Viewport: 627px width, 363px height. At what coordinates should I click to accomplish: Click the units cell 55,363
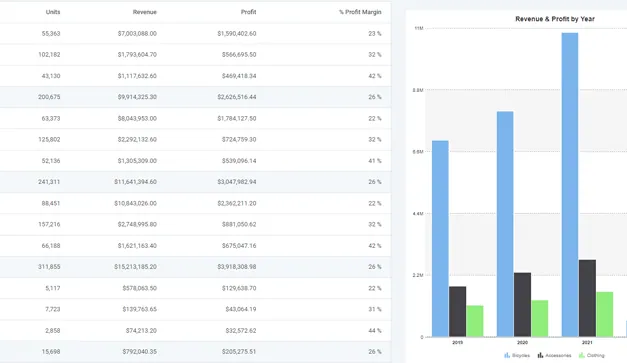pos(51,34)
